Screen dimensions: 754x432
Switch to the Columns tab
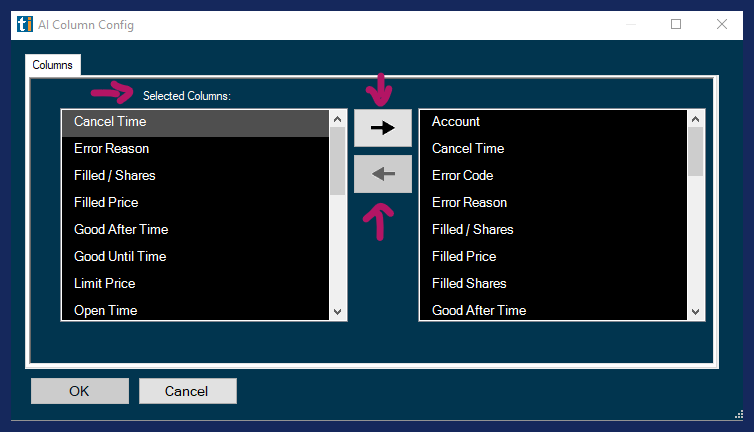tap(53, 65)
